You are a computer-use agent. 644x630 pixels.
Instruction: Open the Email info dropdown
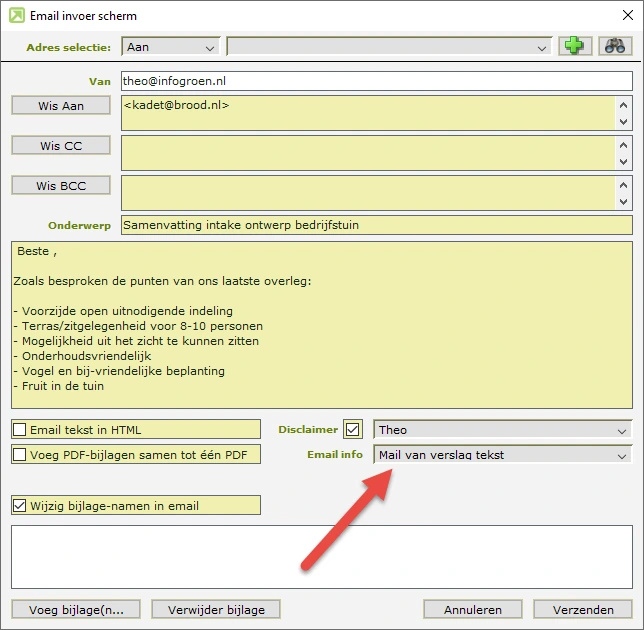point(502,455)
